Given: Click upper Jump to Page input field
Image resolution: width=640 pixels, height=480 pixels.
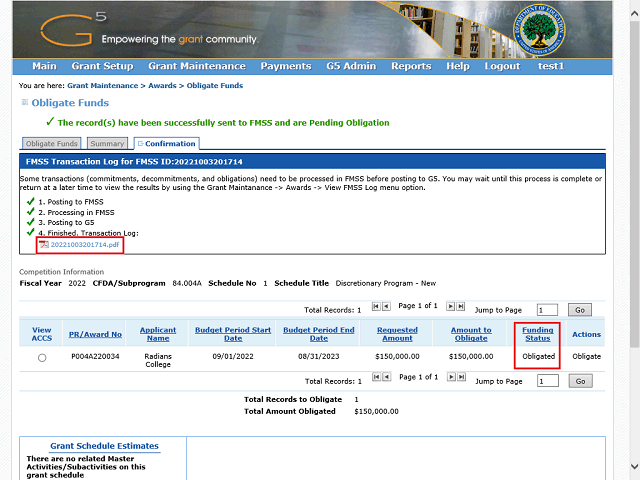Looking at the screenshot, I should tap(547, 310).
